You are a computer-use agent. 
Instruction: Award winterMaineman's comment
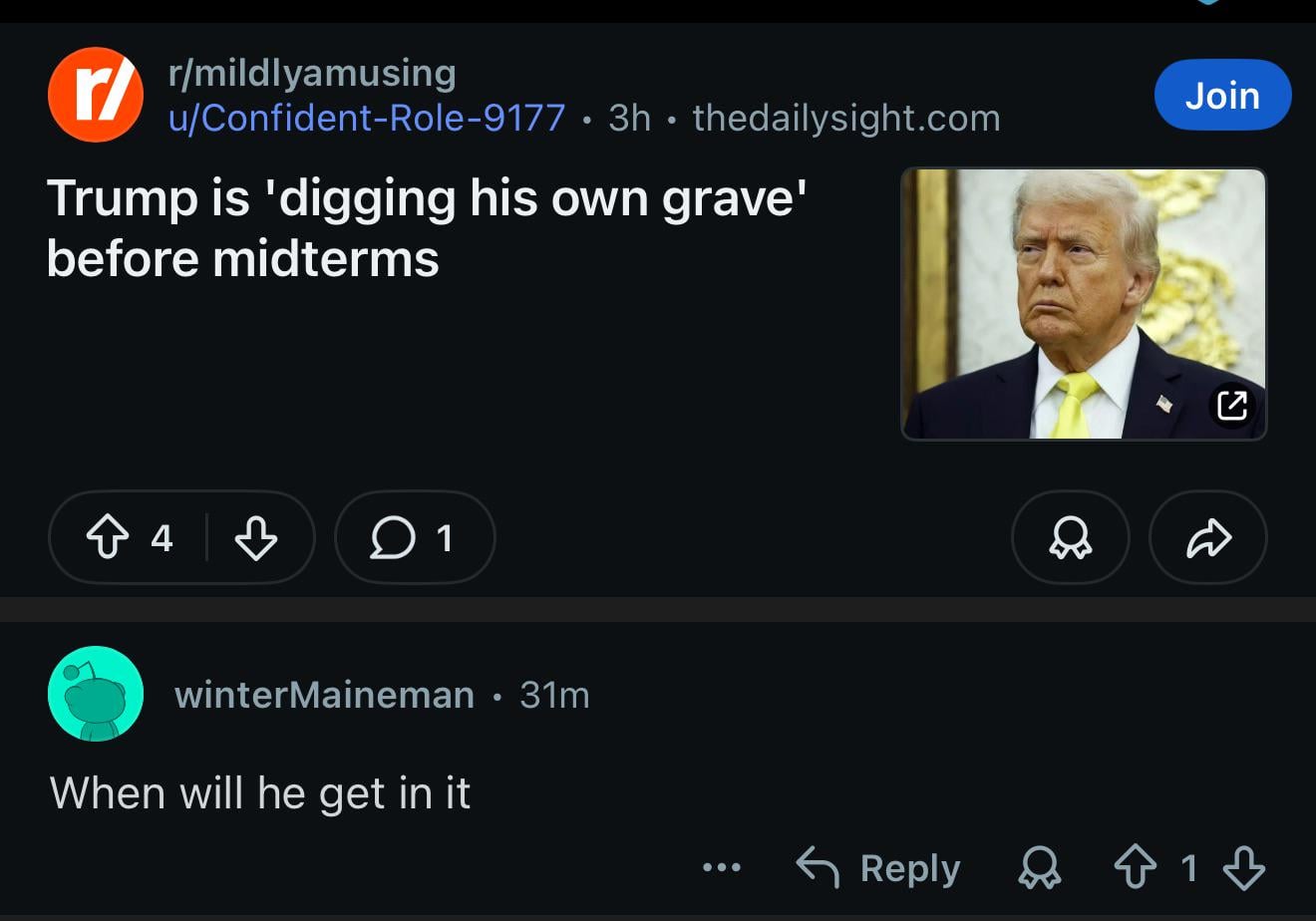click(1041, 868)
